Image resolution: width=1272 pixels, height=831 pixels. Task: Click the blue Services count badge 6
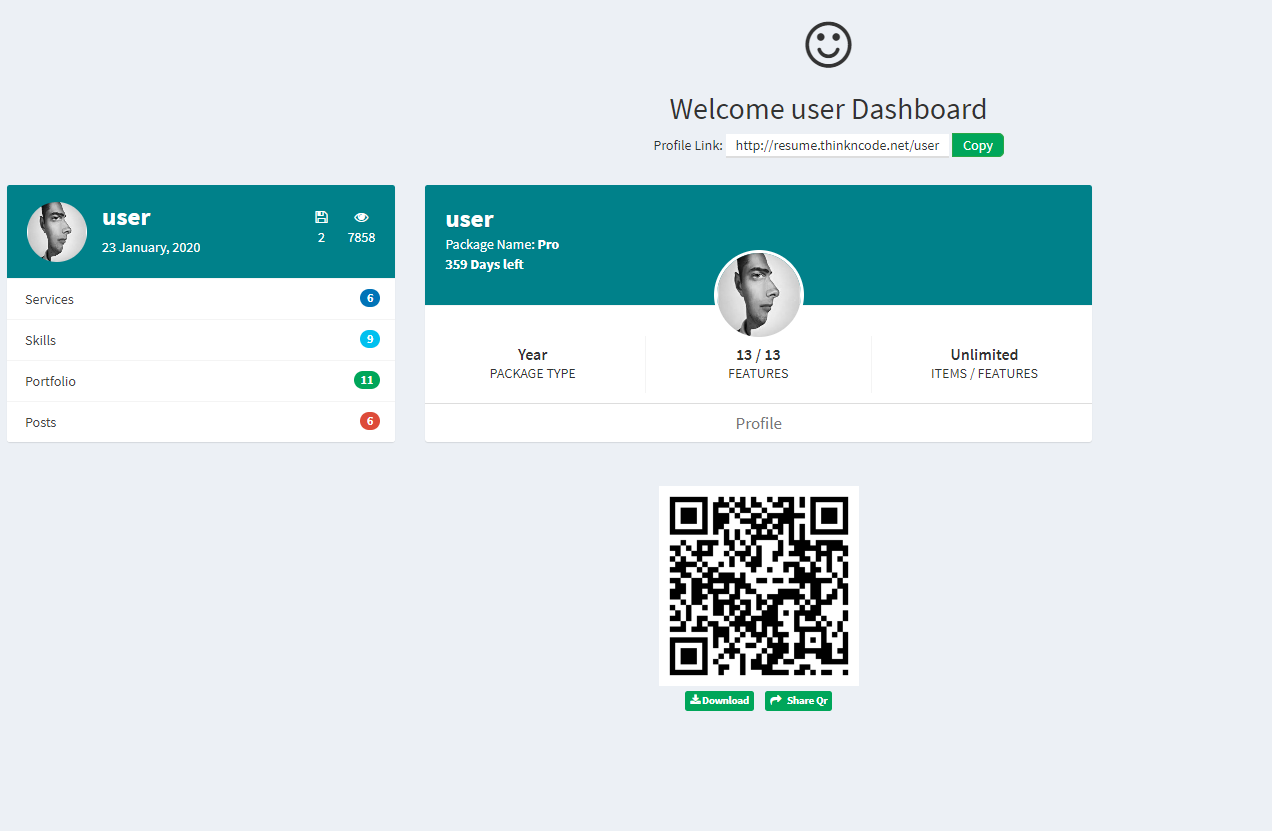tap(370, 298)
